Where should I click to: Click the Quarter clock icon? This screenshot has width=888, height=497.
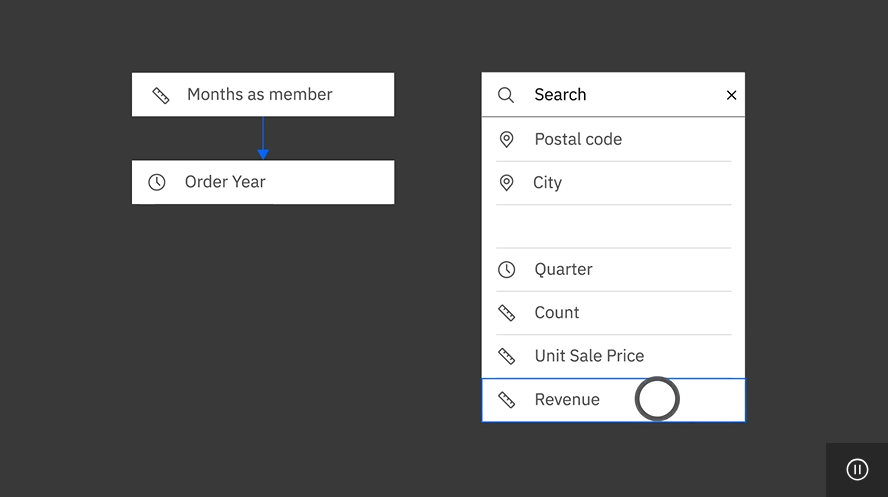[x=506, y=269]
